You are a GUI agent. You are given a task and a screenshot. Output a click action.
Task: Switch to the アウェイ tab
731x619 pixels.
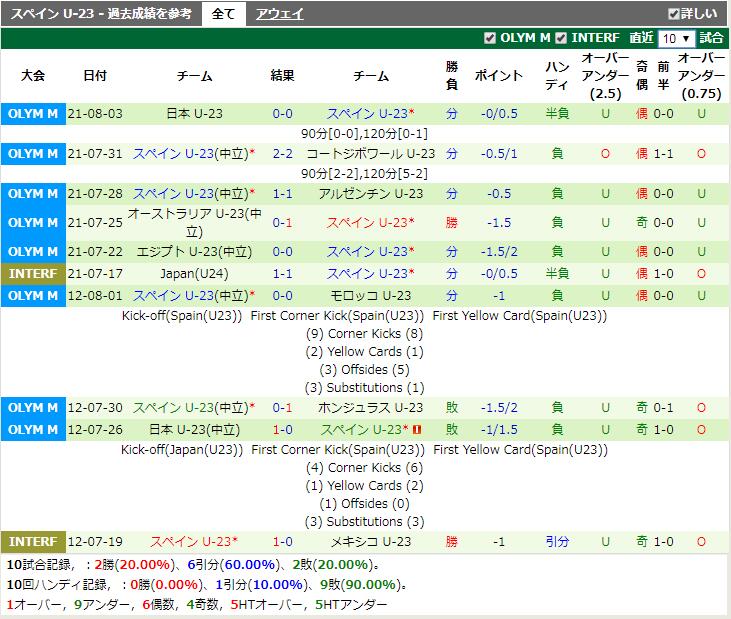click(x=280, y=14)
